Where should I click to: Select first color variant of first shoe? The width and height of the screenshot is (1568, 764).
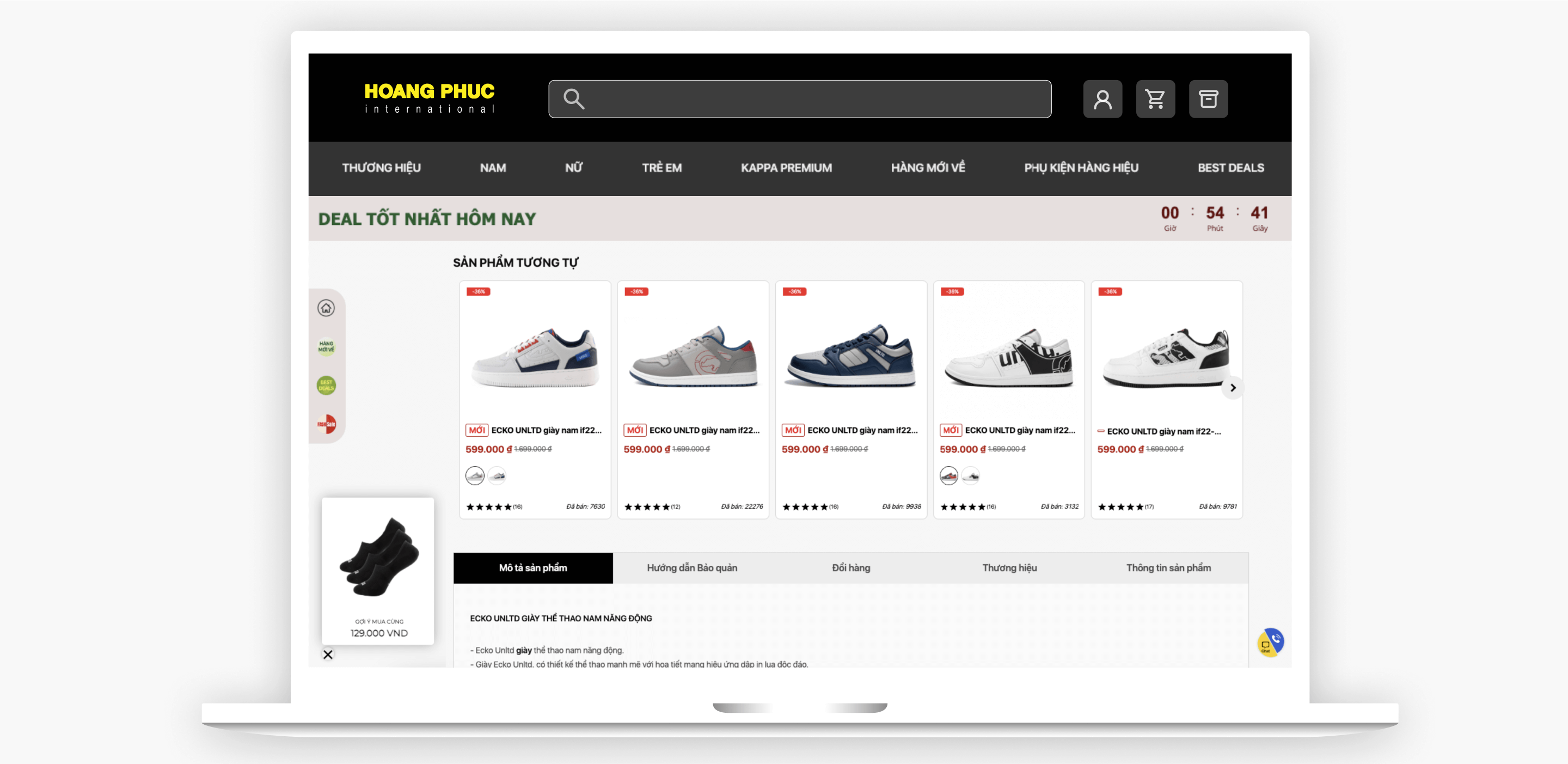(475, 475)
